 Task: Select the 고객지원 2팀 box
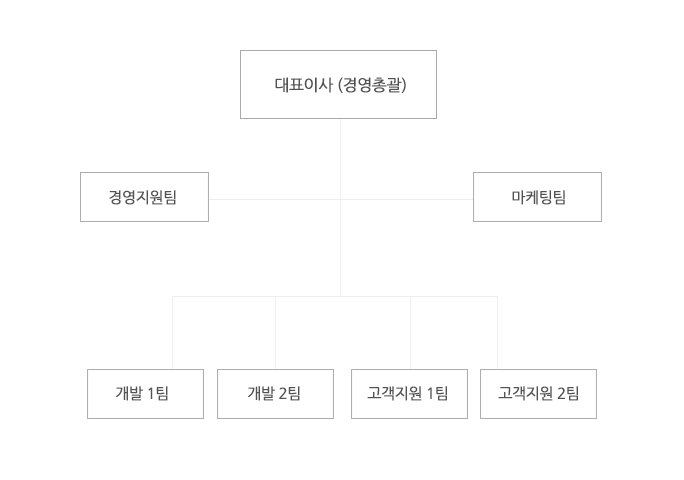(538, 393)
